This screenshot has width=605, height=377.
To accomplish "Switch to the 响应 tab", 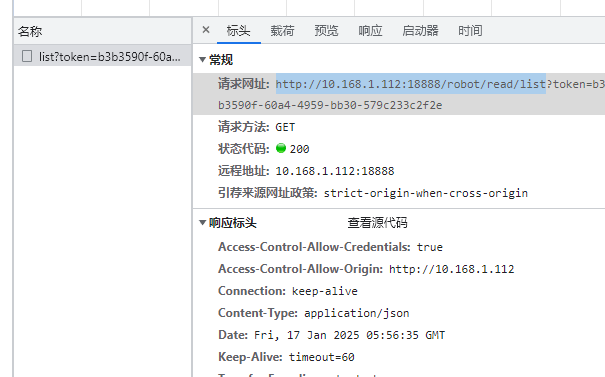I will (x=370, y=30).
